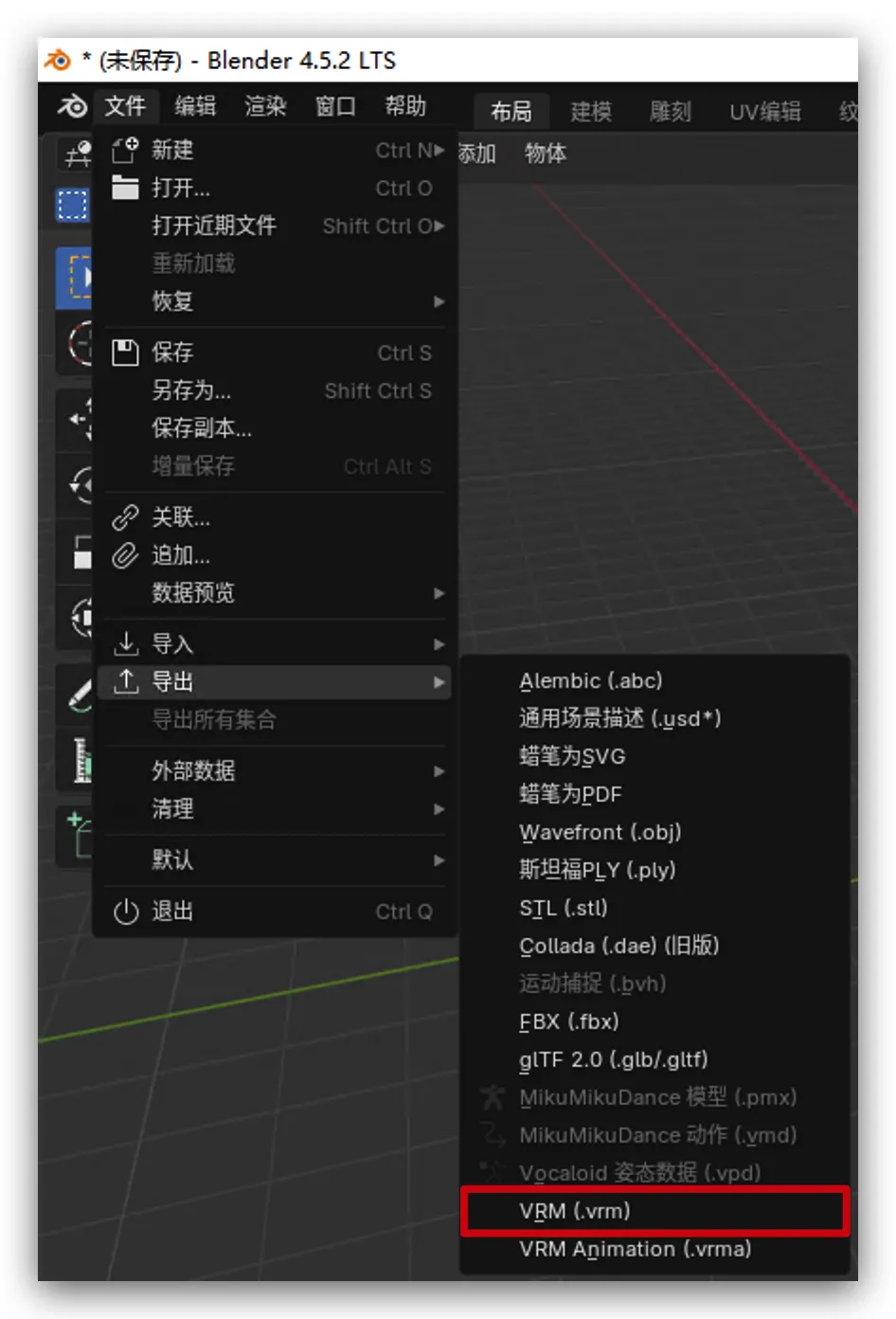The width and height of the screenshot is (896, 1319).
Task: Click the upload-arrow icon beside 导出
Action: [125, 681]
